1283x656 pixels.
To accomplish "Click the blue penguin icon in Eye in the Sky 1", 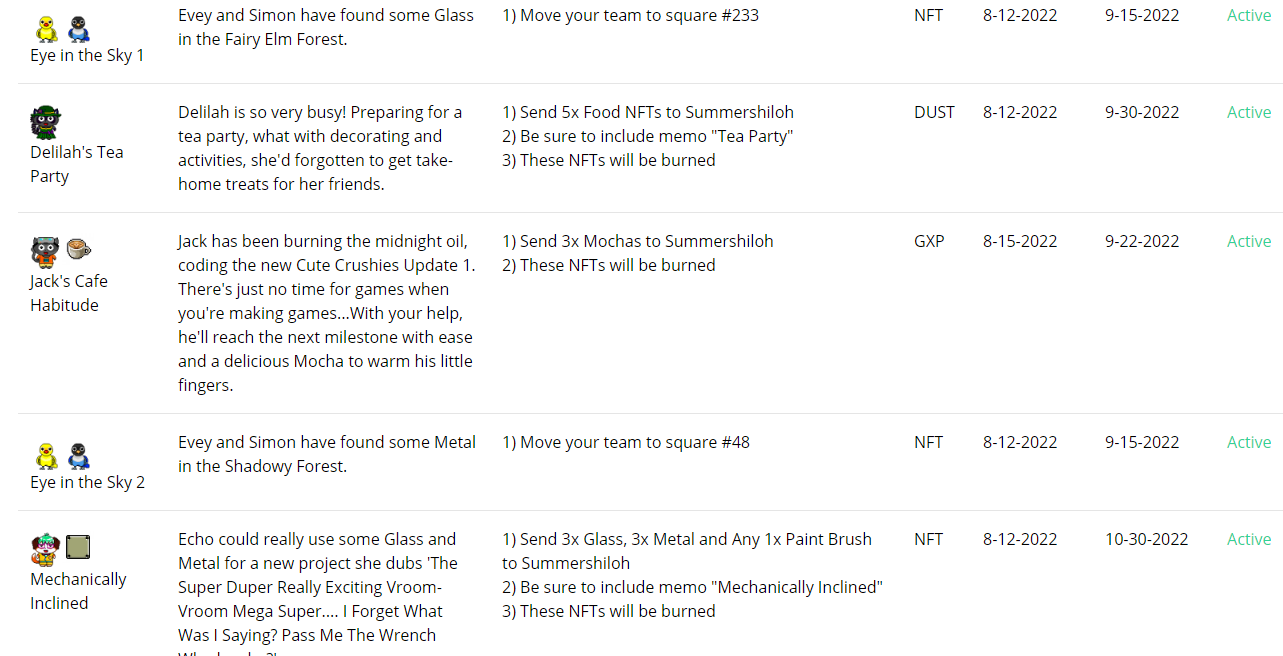I will tap(79, 28).
